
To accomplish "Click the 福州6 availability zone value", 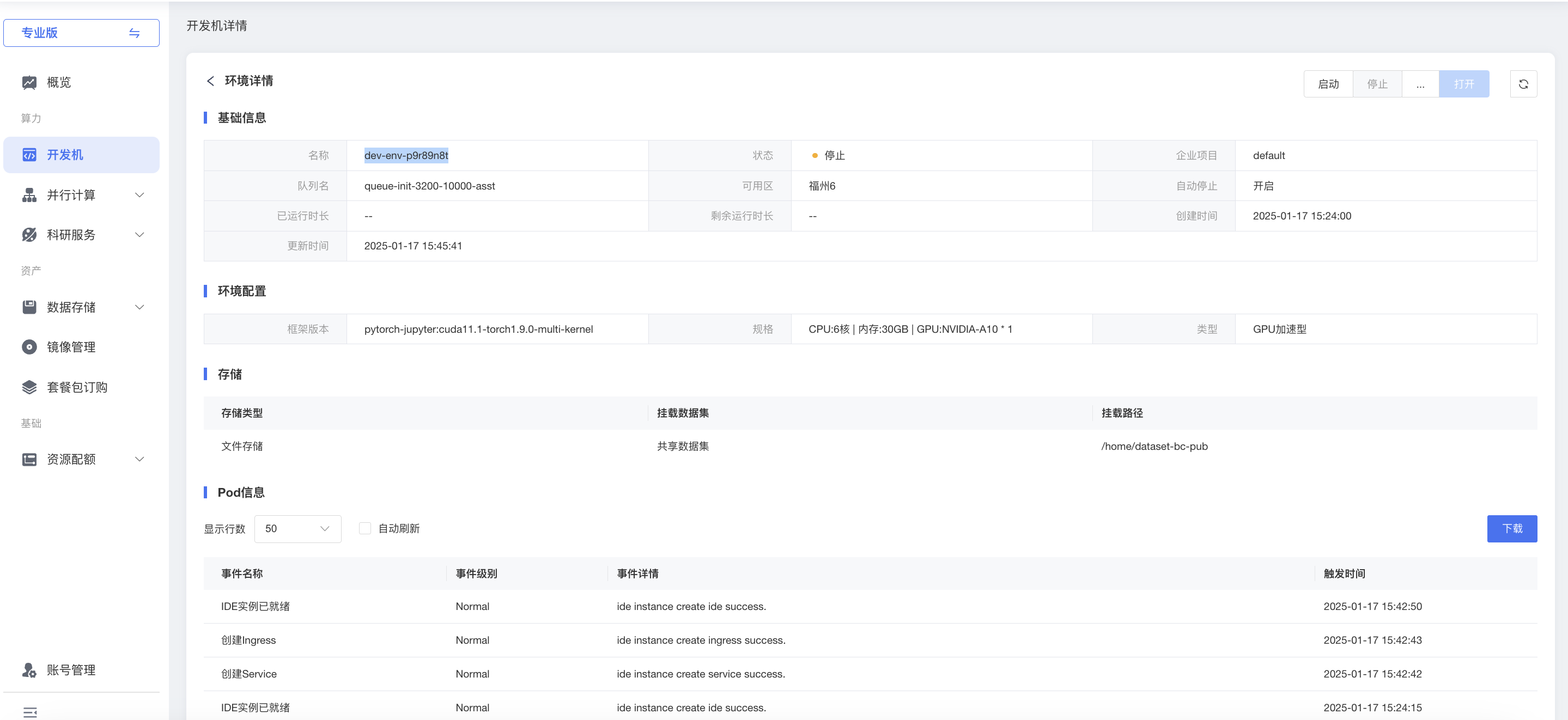I will point(822,186).
